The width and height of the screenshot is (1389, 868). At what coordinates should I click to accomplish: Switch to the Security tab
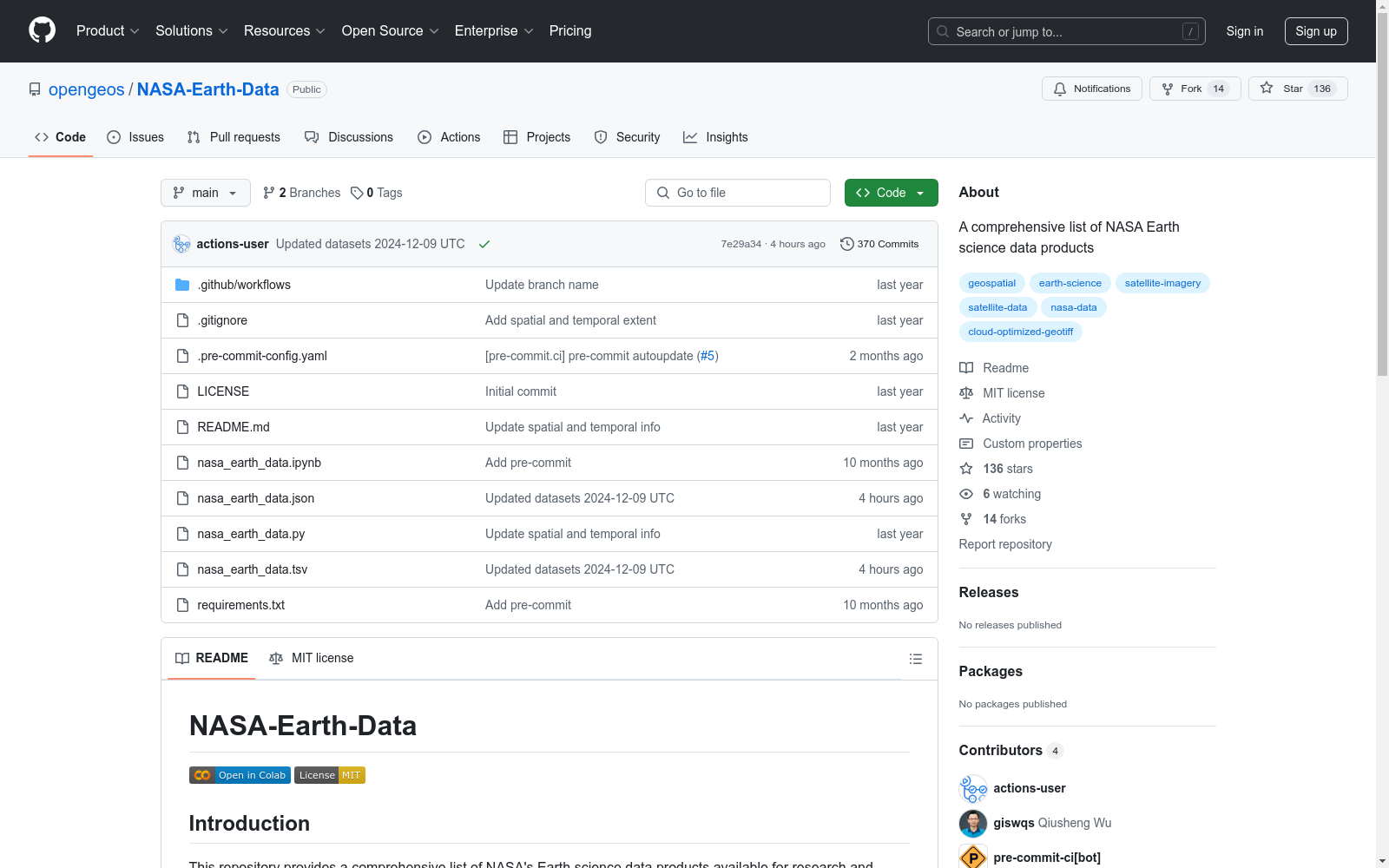[x=627, y=137]
